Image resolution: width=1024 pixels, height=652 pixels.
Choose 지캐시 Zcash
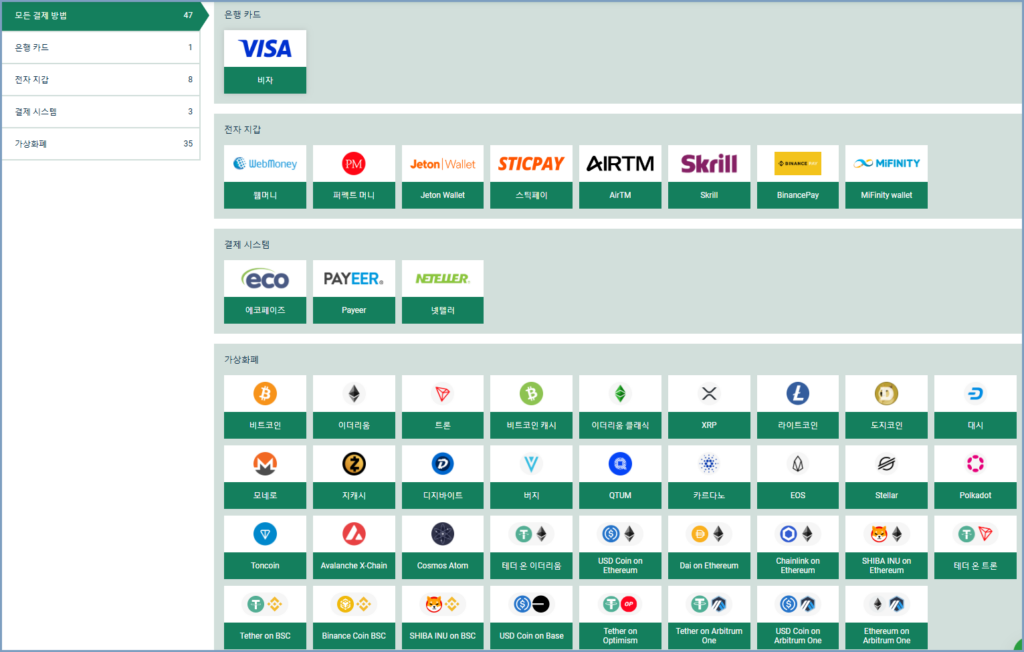353,477
